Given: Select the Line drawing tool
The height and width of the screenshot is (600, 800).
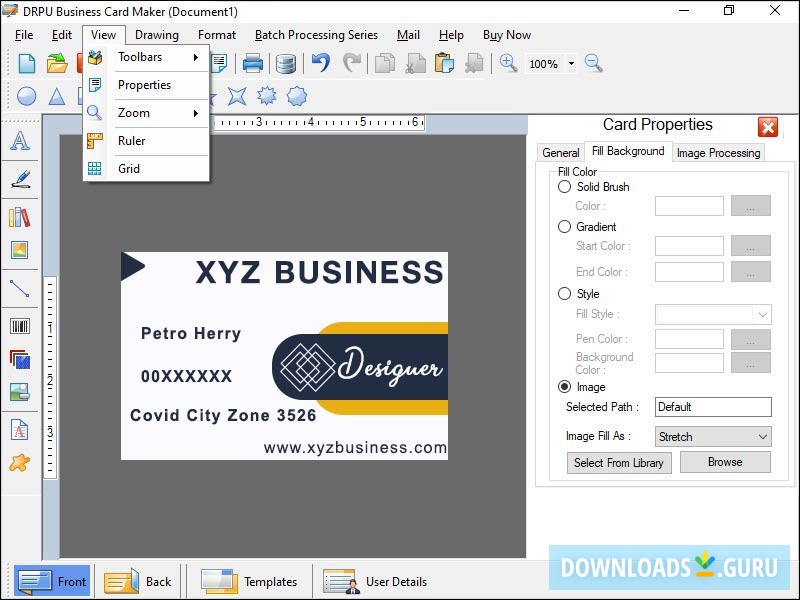Looking at the screenshot, I should [x=19, y=288].
